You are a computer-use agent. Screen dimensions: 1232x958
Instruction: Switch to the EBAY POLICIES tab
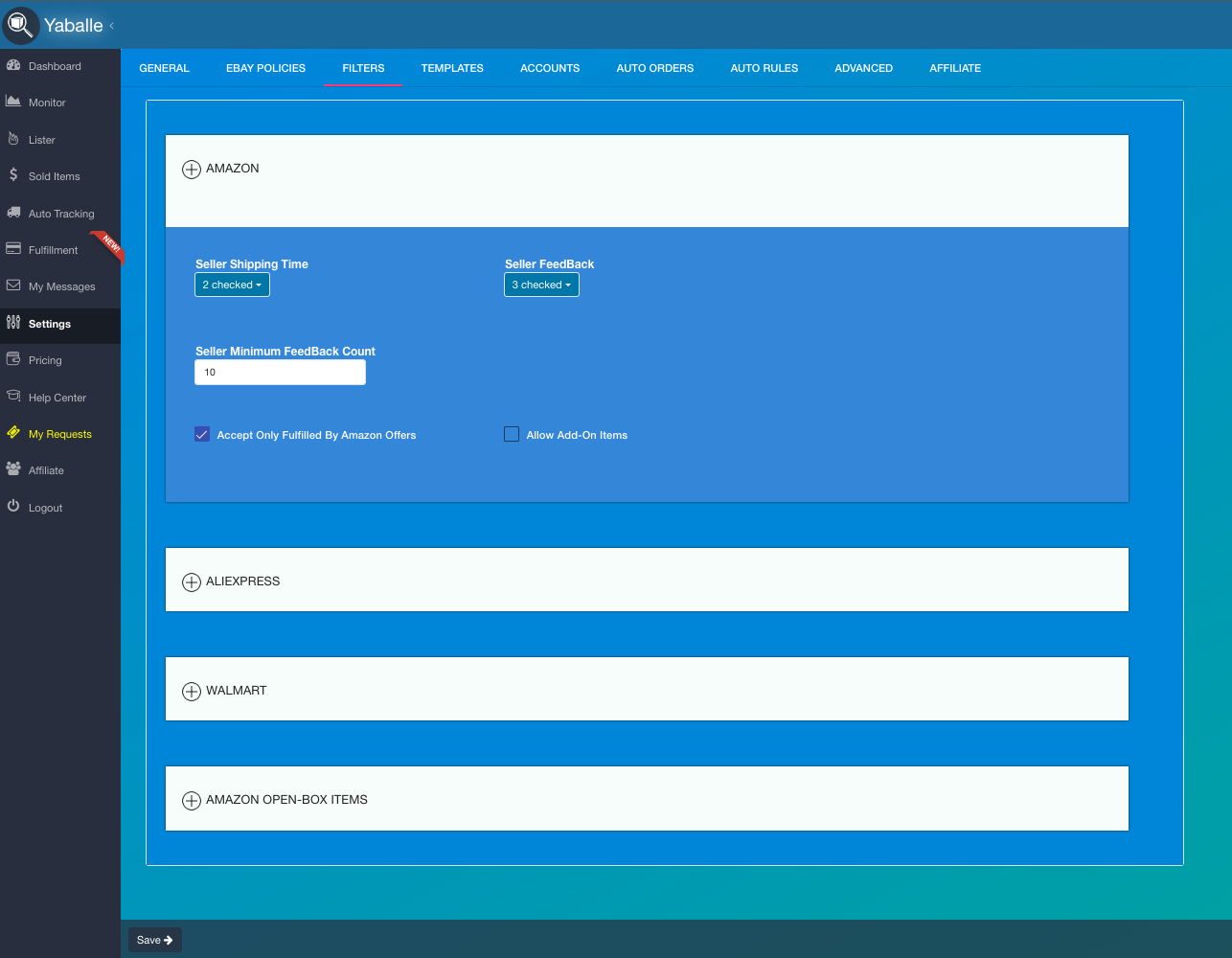click(x=265, y=68)
